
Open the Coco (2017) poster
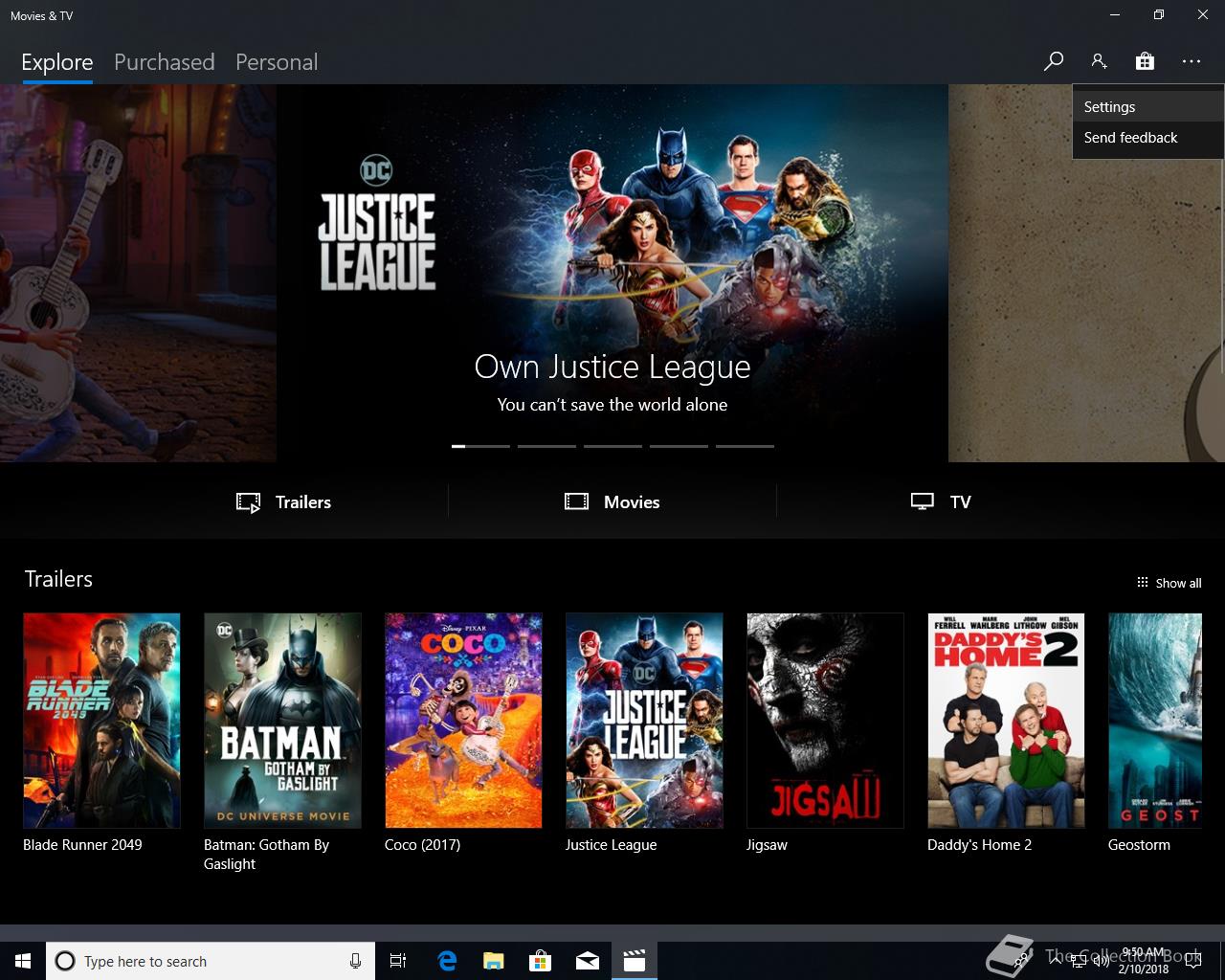(x=463, y=721)
